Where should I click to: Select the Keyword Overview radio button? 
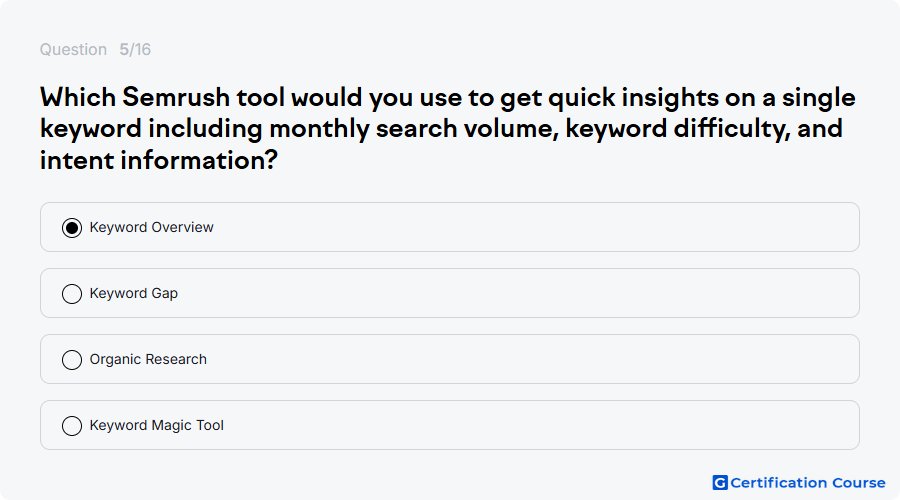click(x=72, y=228)
